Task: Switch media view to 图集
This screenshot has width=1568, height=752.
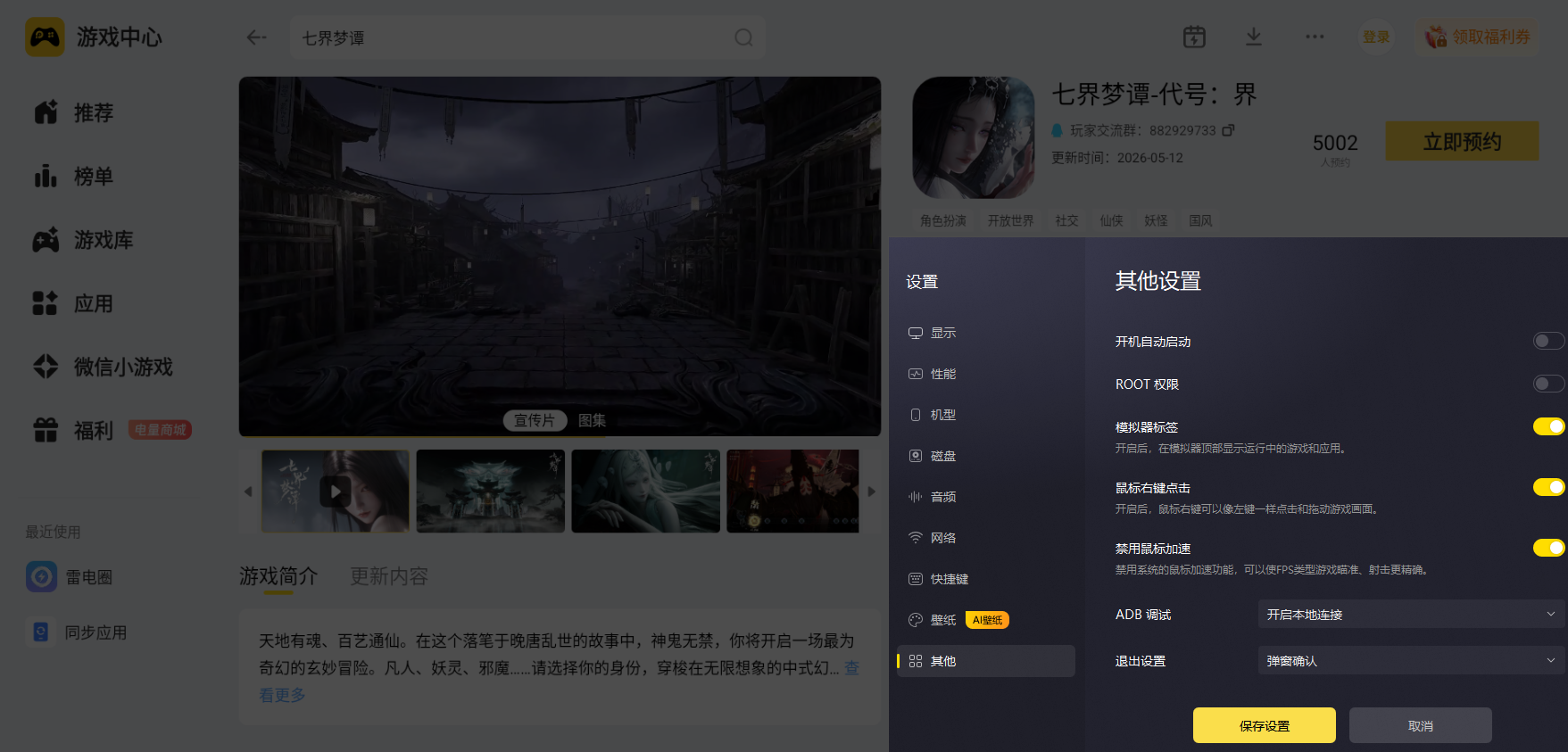Action: pos(592,420)
